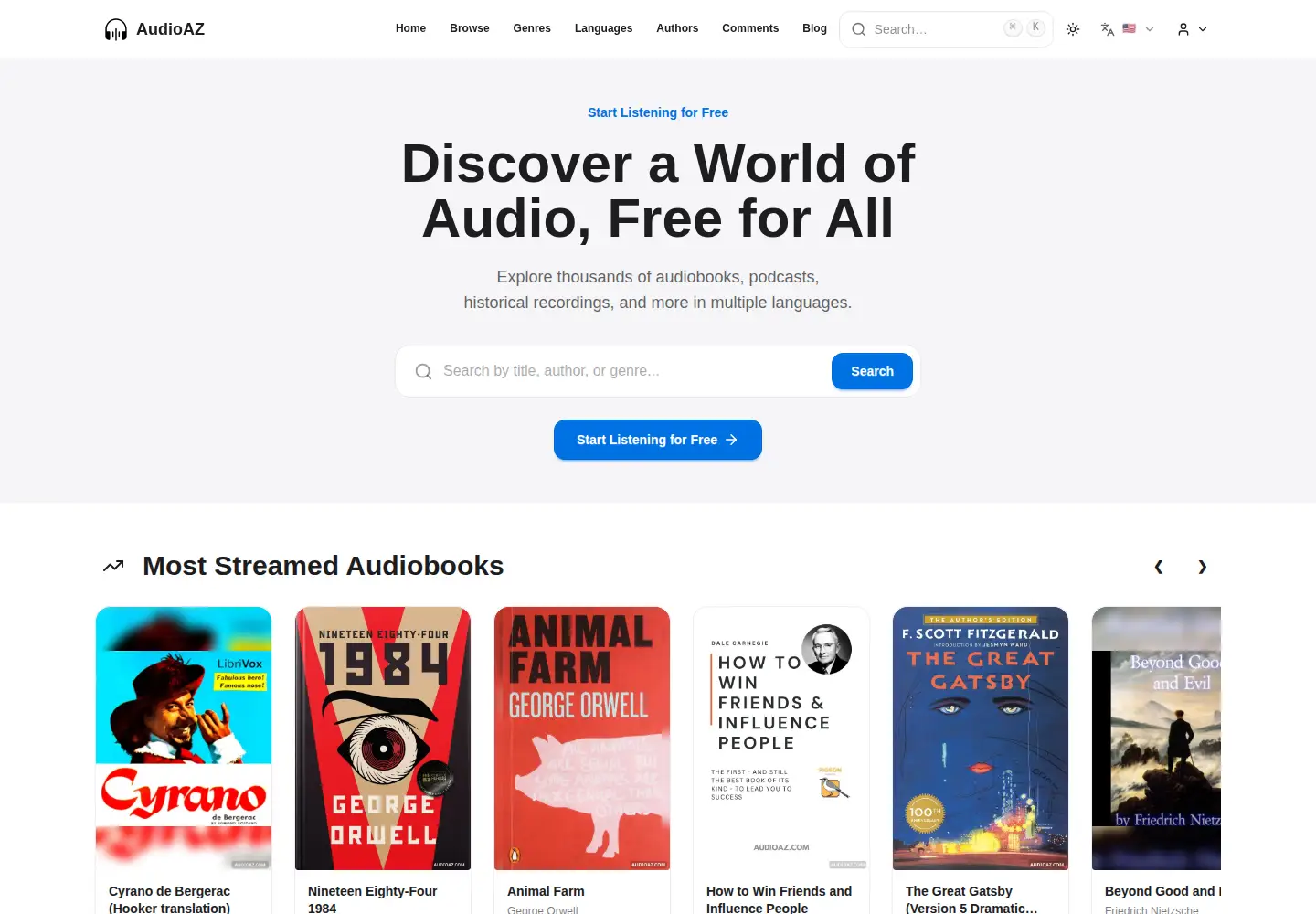Click 'How to Win Friends and Influence People' title

tap(779, 899)
